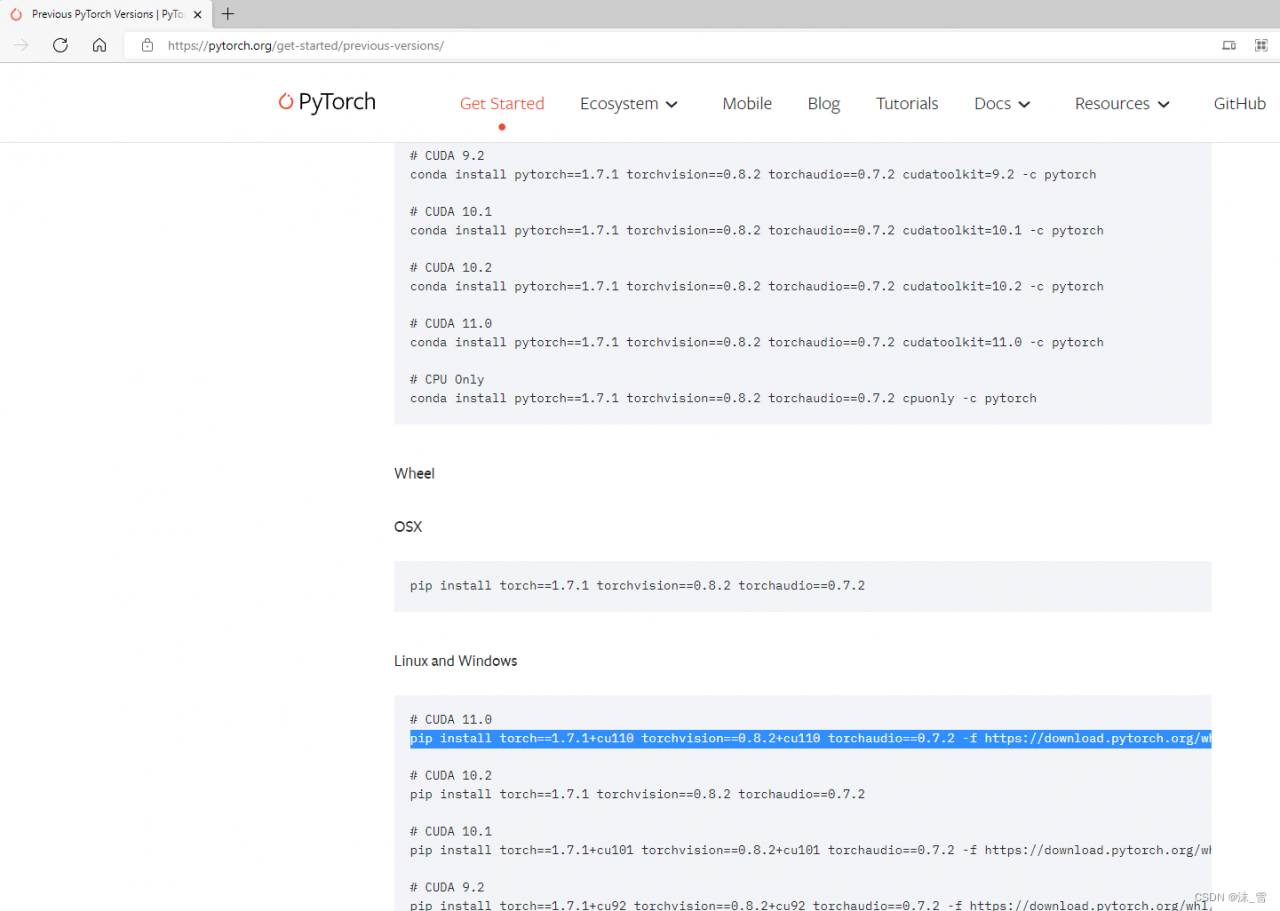Open the GitHub link in the navigation
The height and width of the screenshot is (911, 1280).
pyautogui.click(x=1240, y=104)
